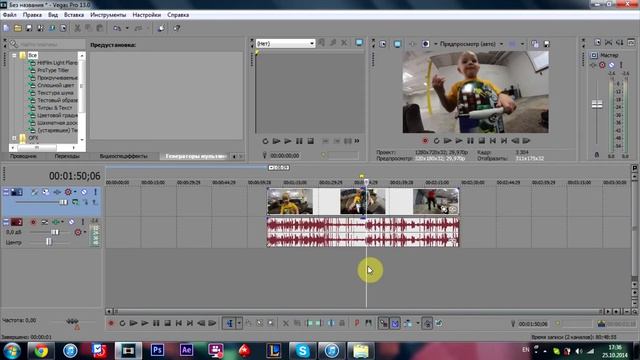
Task: Open the audio track automation settings dropdown
Action: (x=84, y=232)
